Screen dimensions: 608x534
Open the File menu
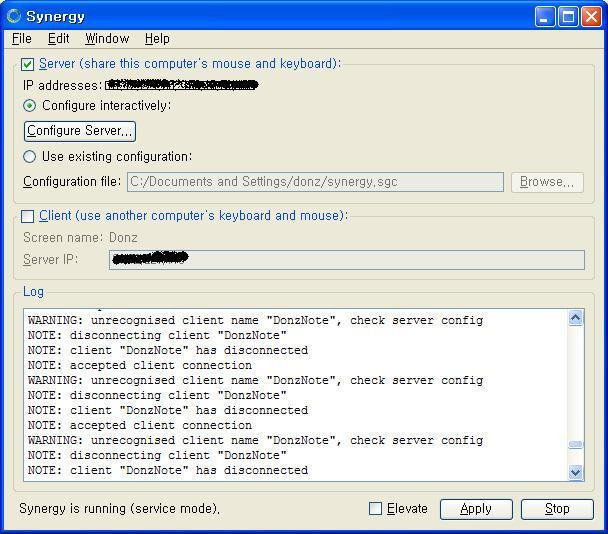point(22,39)
